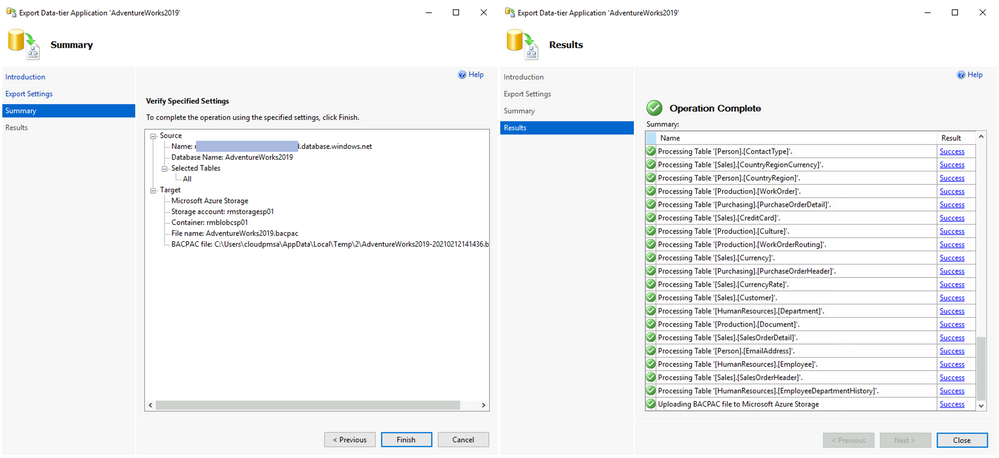Select the source server Name tree item

tap(271, 147)
